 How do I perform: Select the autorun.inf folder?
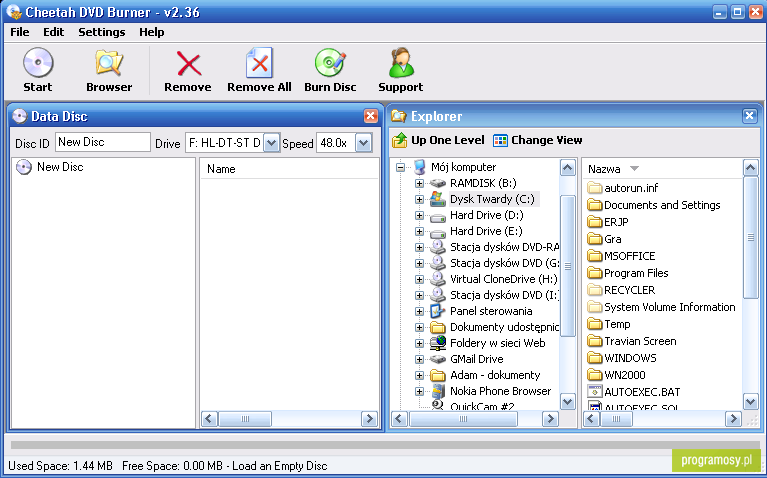631,188
